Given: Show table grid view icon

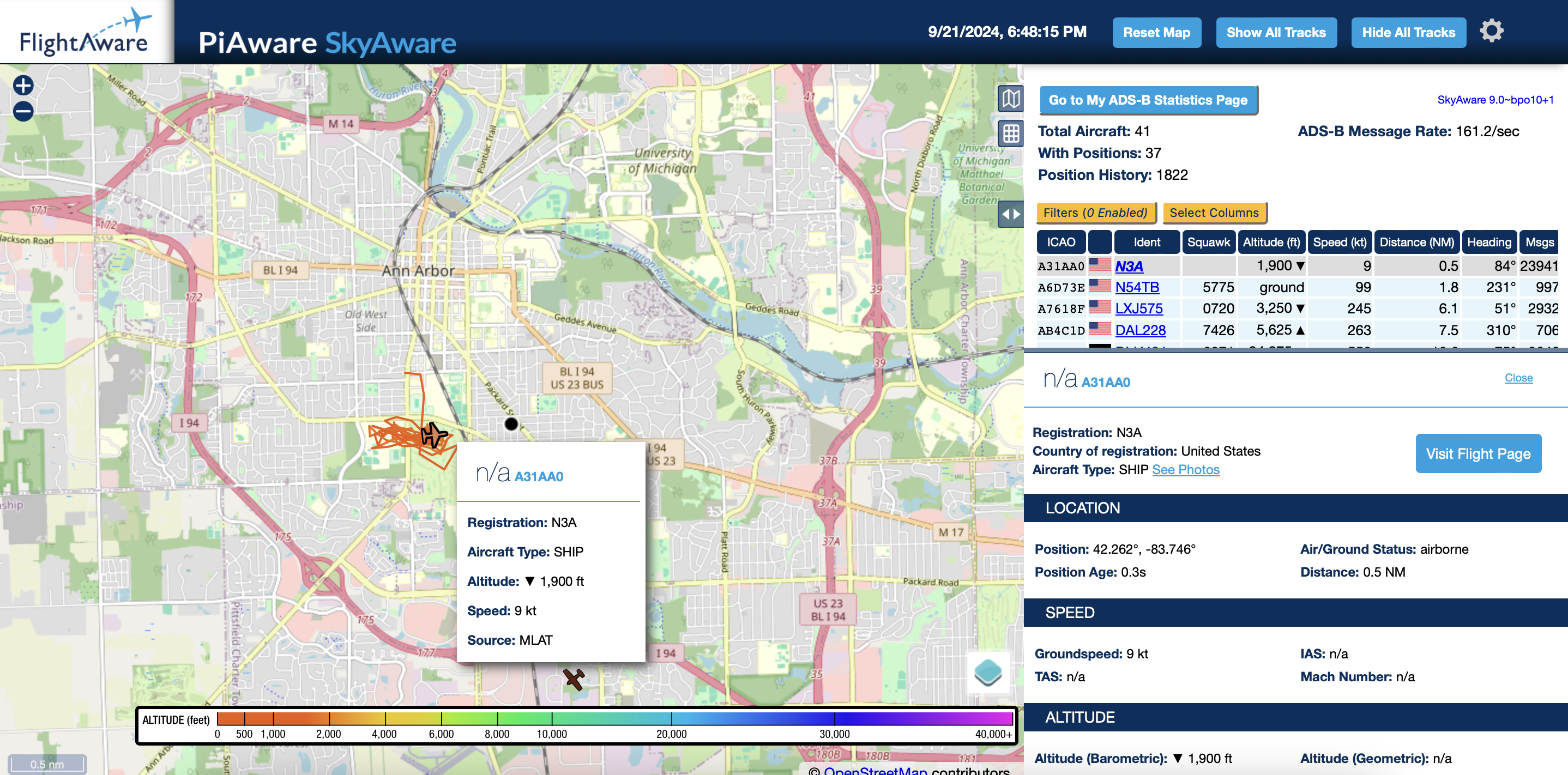Looking at the screenshot, I should [1010, 133].
